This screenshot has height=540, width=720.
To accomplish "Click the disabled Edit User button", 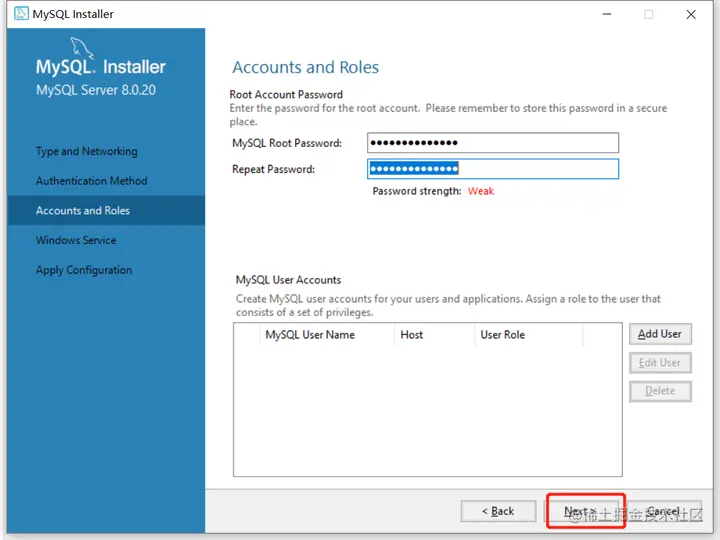I will tap(660, 363).
